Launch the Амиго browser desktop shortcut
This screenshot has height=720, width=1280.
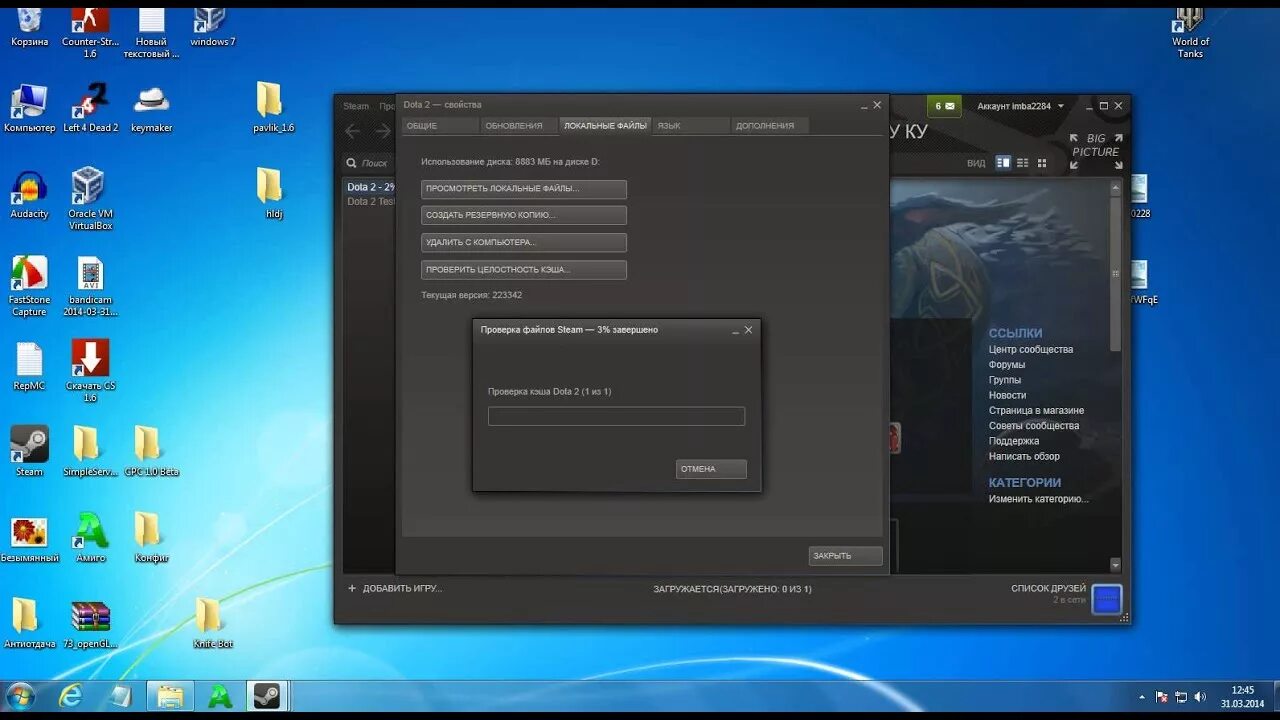[90, 539]
